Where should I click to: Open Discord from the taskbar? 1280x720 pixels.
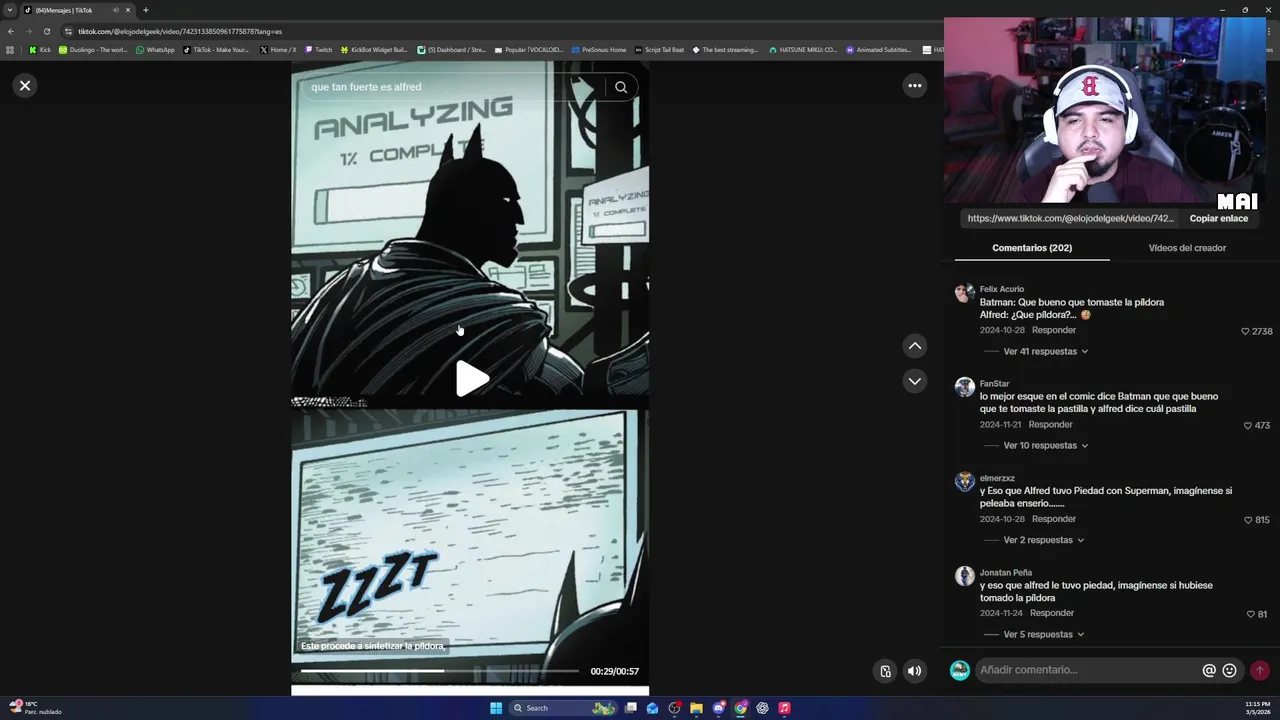718,708
